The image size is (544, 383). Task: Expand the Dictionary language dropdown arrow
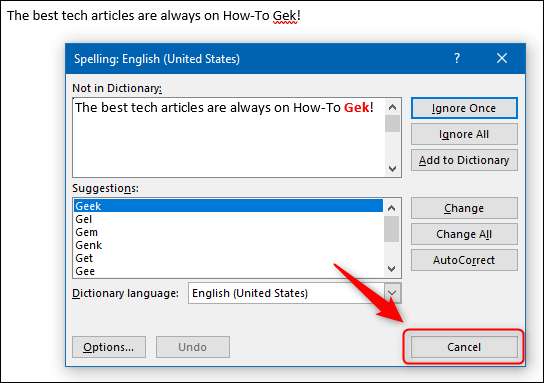point(392,293)
